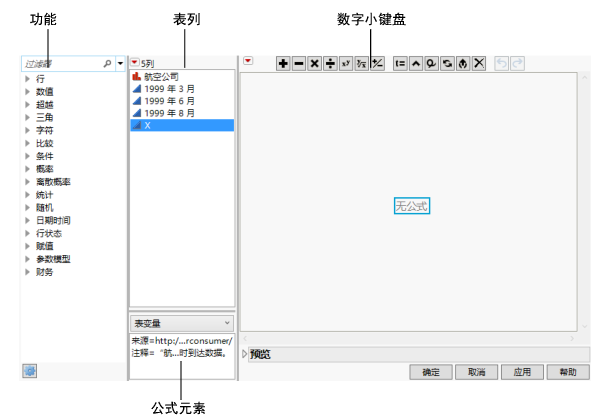Click the insert caret keypad button
The image size is (593, 420).
point(416,64)
